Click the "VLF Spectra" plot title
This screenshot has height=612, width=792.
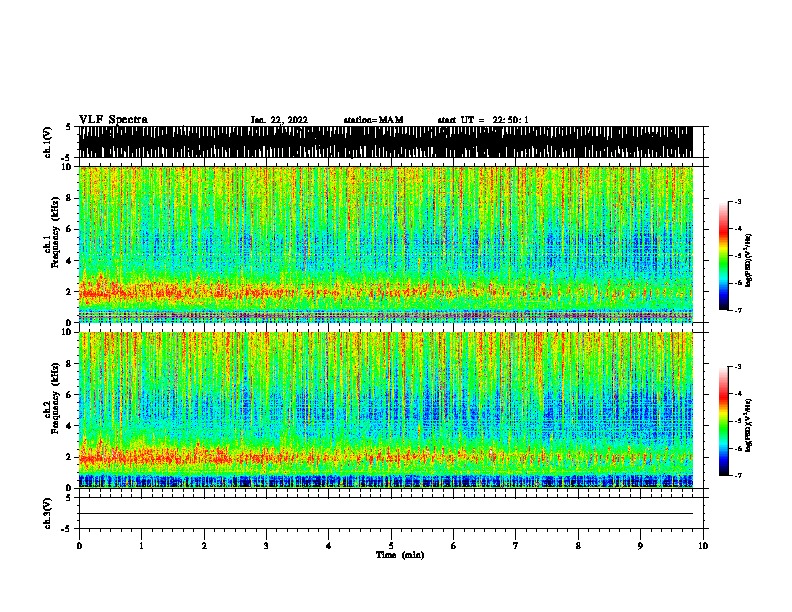tap(113, 120)
